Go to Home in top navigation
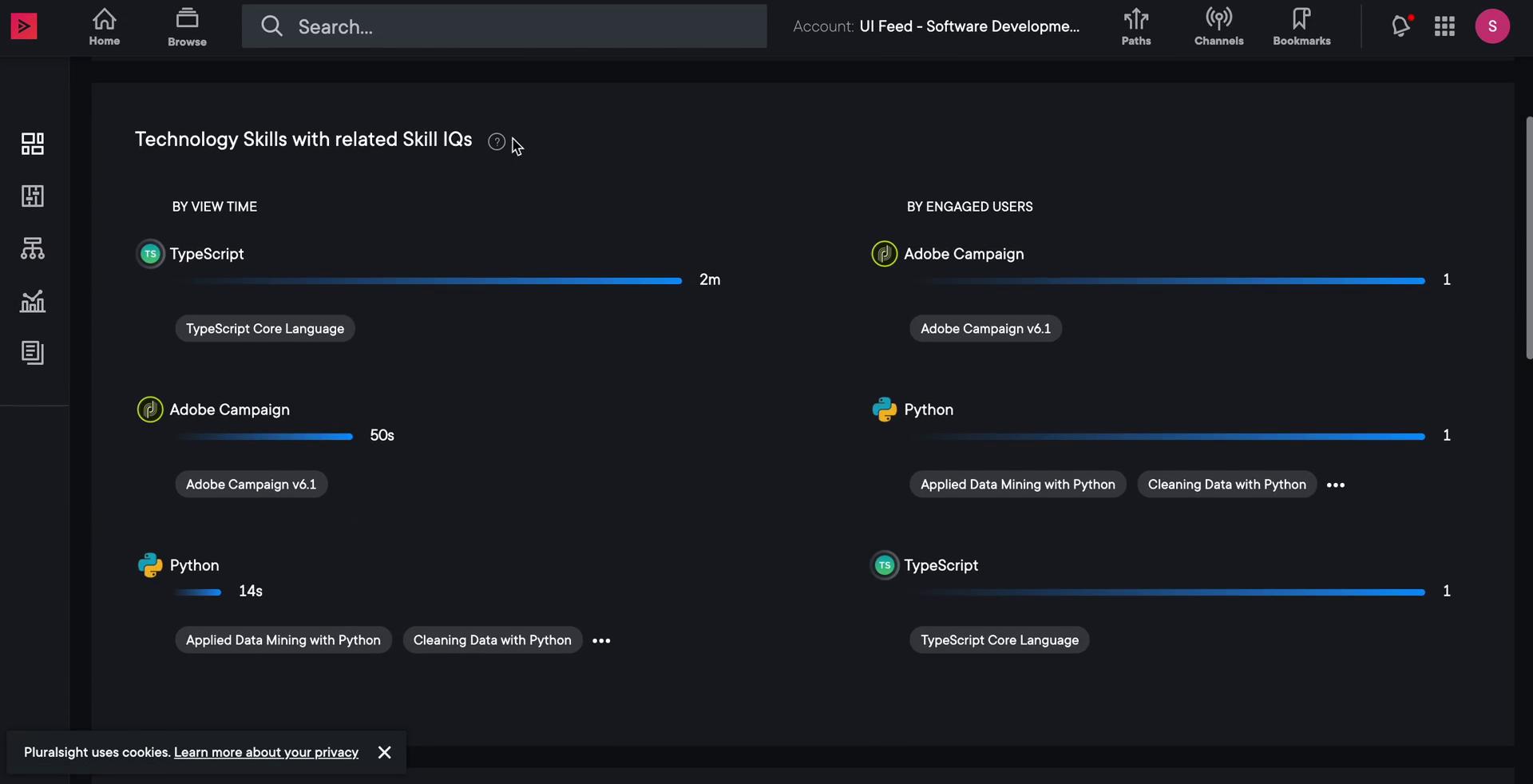1533x784 pixels. (x=105, y=27)
